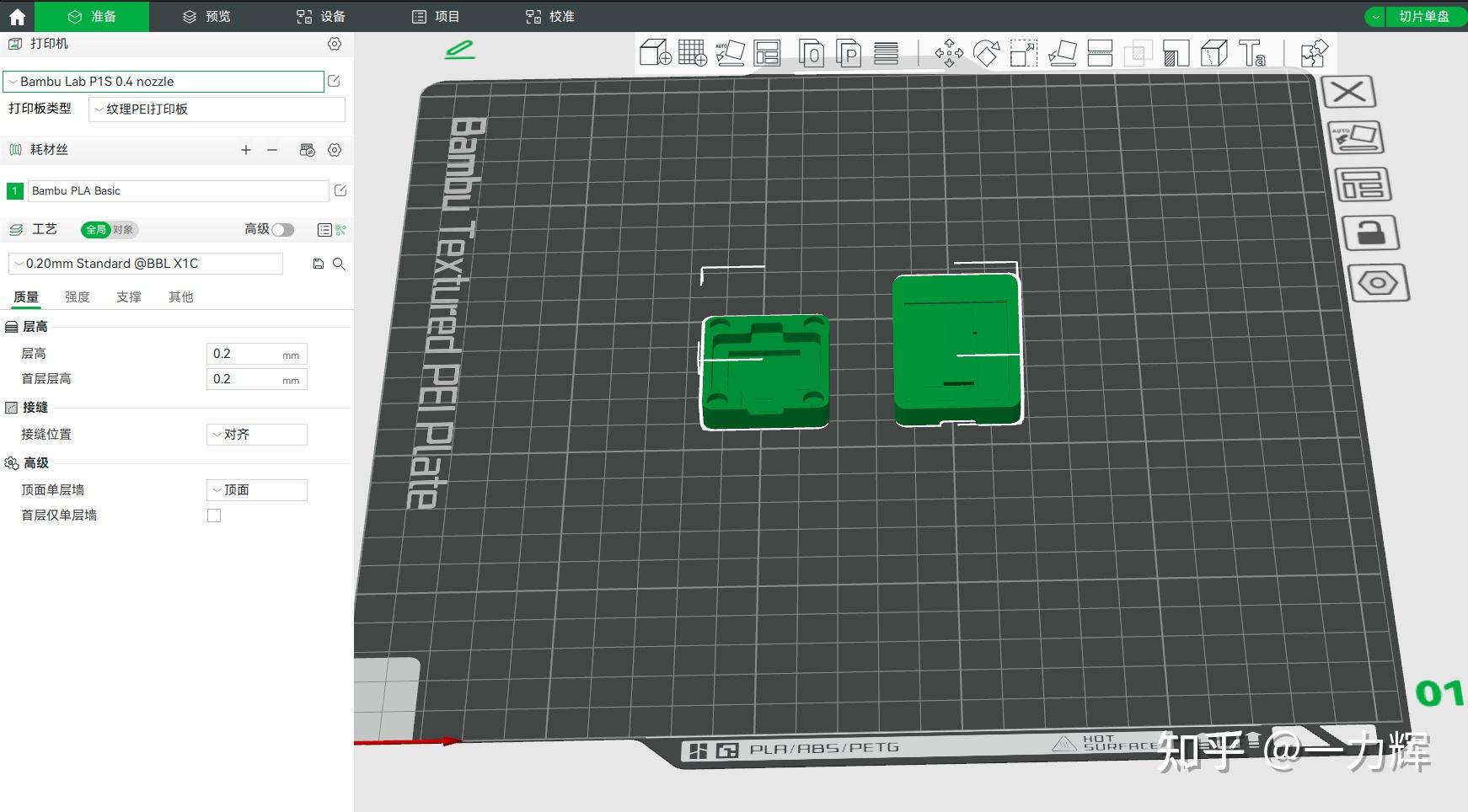Switch to the 预览 preview tab
1468x812 pixels.
[206, 16]
